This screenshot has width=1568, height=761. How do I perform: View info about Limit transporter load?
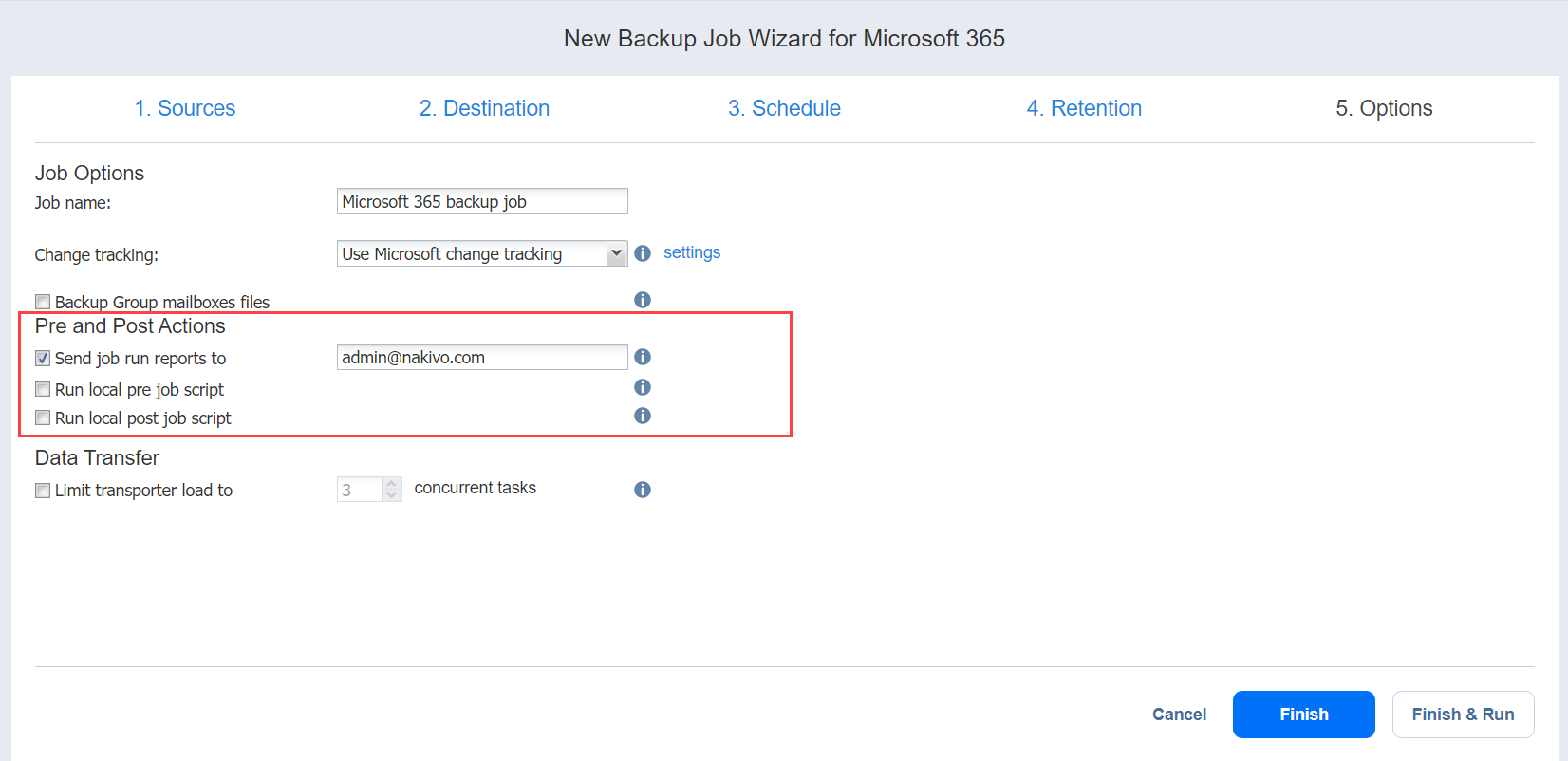(643, 490)
